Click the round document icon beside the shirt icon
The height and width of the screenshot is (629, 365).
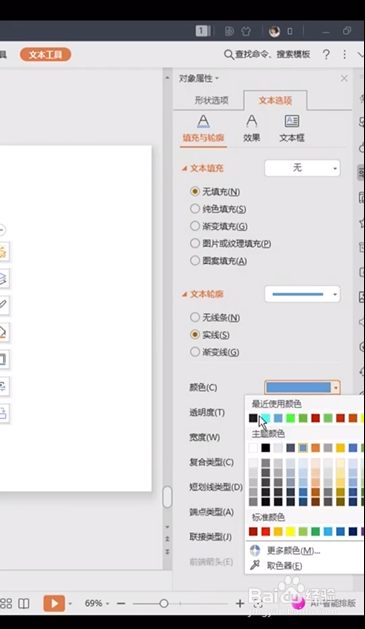[x=229, y=31]
